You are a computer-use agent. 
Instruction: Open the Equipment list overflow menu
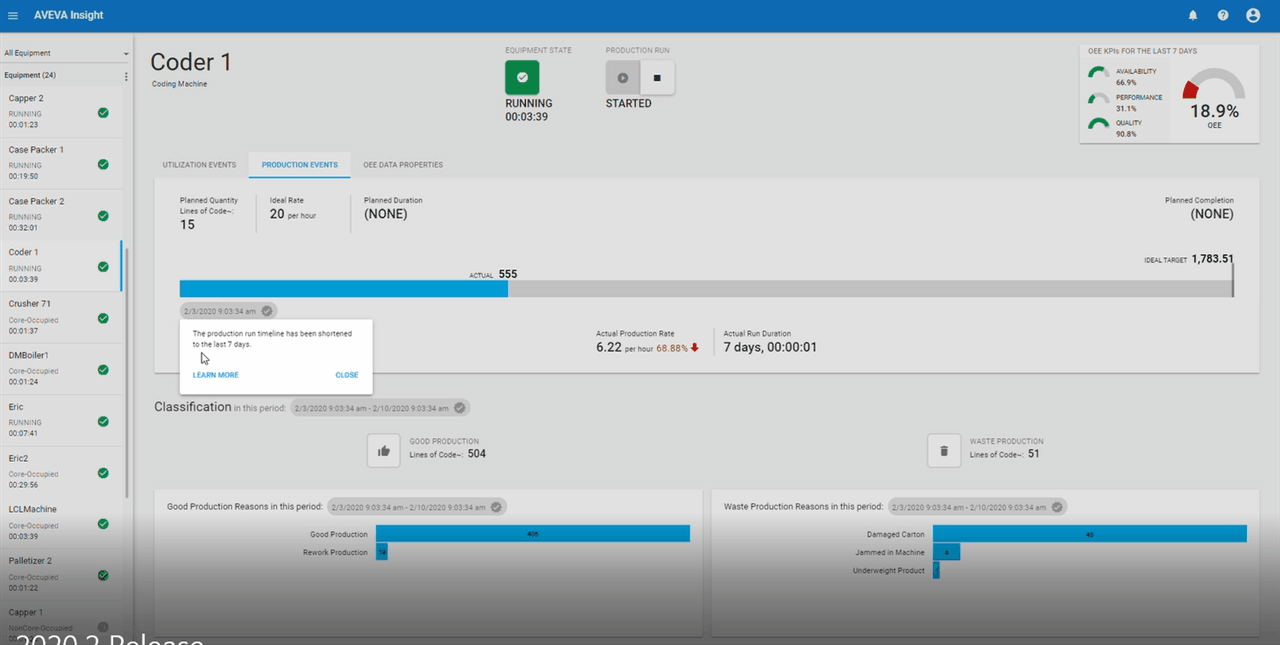(x=125, y=76)
